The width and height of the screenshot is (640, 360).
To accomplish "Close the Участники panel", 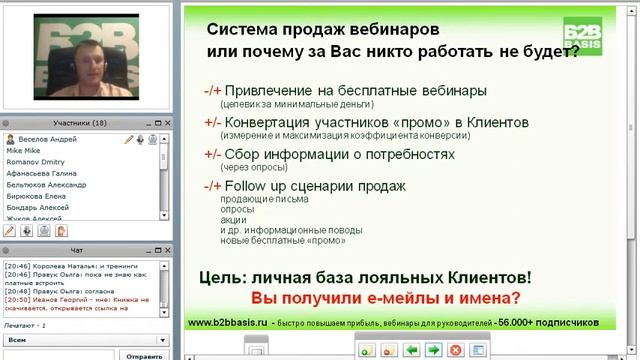I will [x=167, y=123].
